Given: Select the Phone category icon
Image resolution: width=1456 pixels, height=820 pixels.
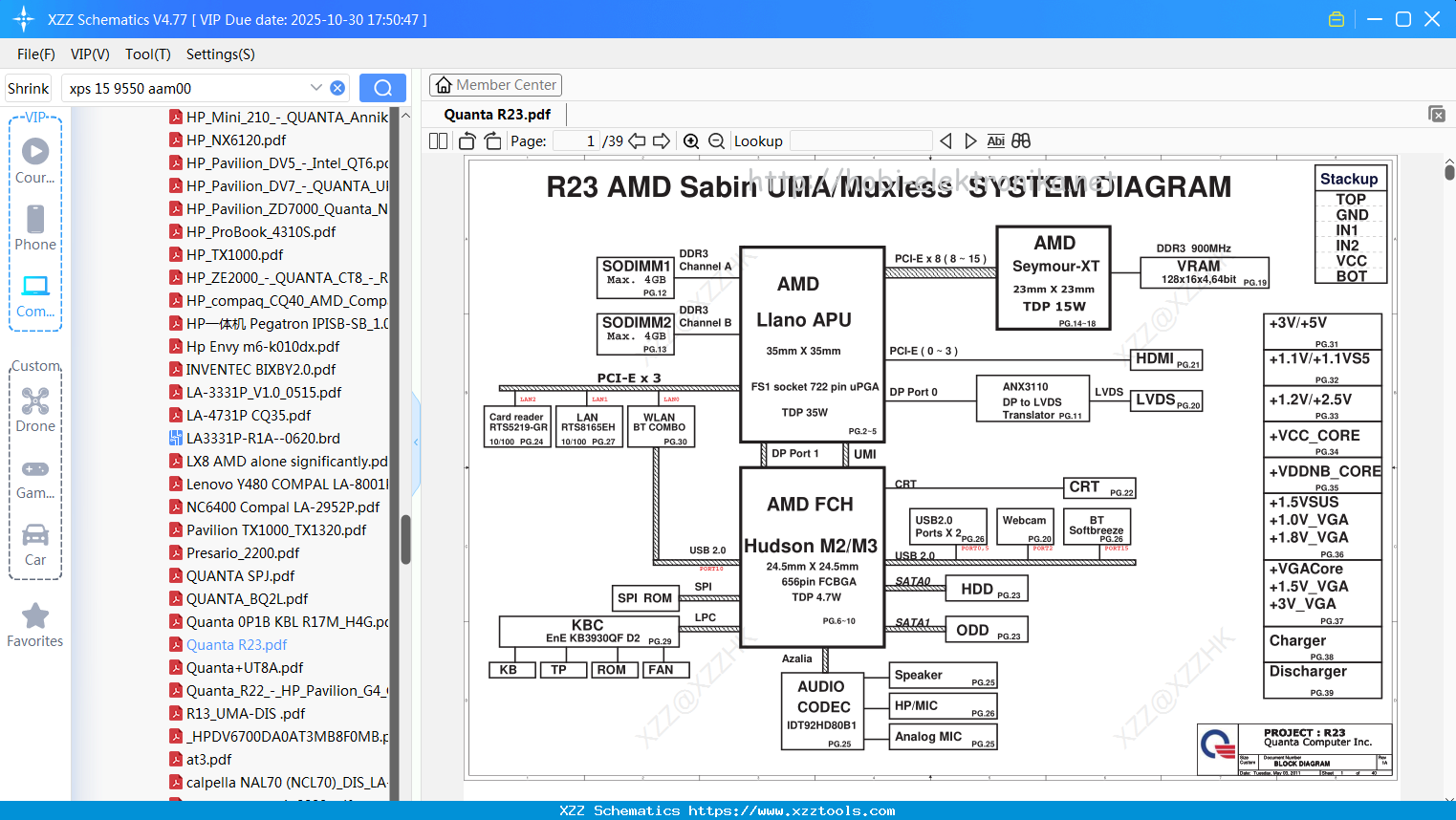Looking at the screenshot, I should [35, 227].
